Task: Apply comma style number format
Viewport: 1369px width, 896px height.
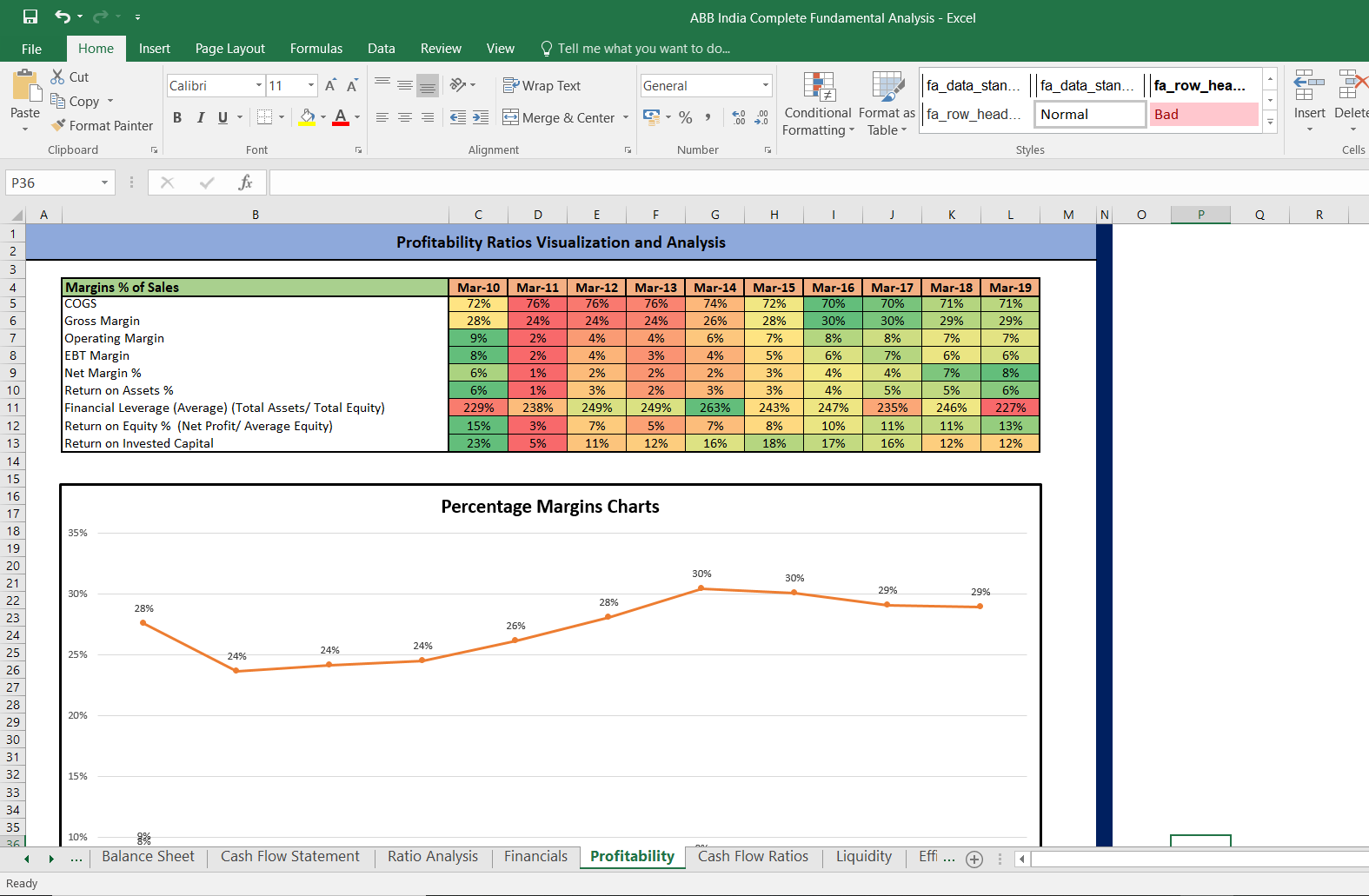Action: [x=708, y=117]
